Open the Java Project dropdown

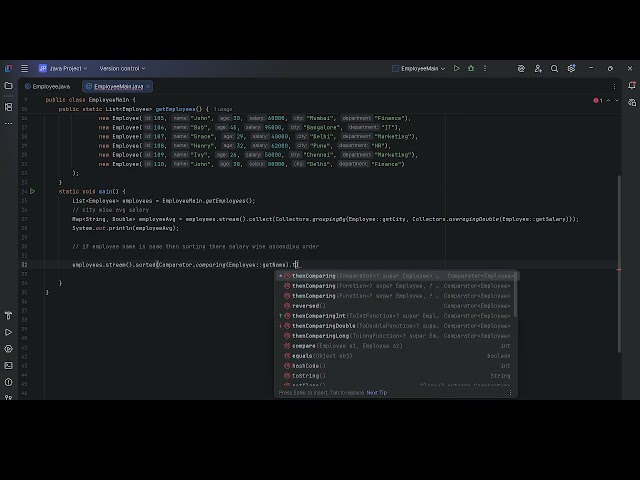[x=63, y=69]
